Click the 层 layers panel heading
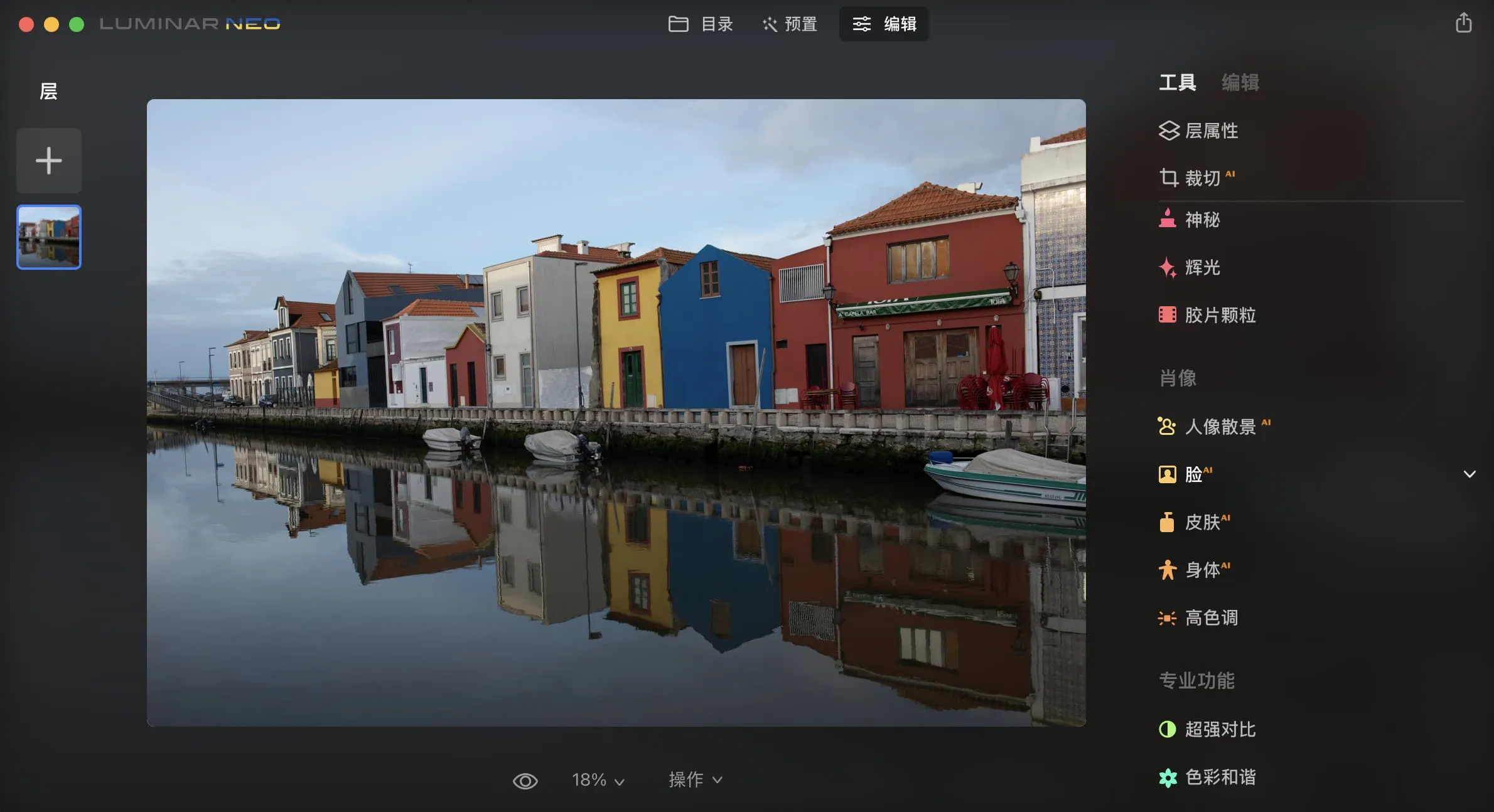 click(x=48, y=92)
